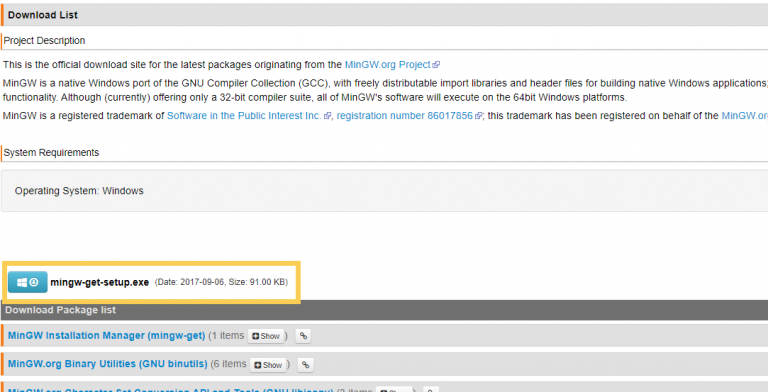The image size is (768, 392).
Task: Click the mingw-get-setup.exe file name
Action: coord(99,282)
